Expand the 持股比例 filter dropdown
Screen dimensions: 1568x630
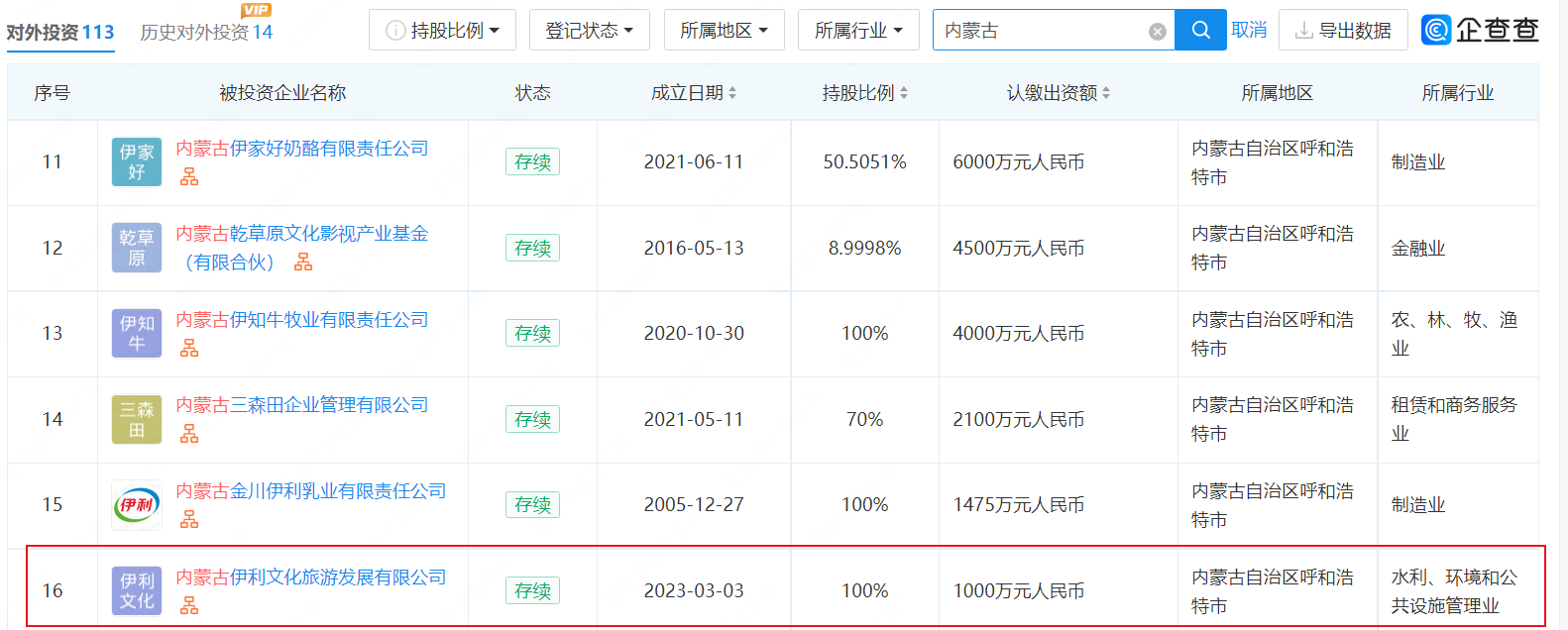[x=442, y=31]
